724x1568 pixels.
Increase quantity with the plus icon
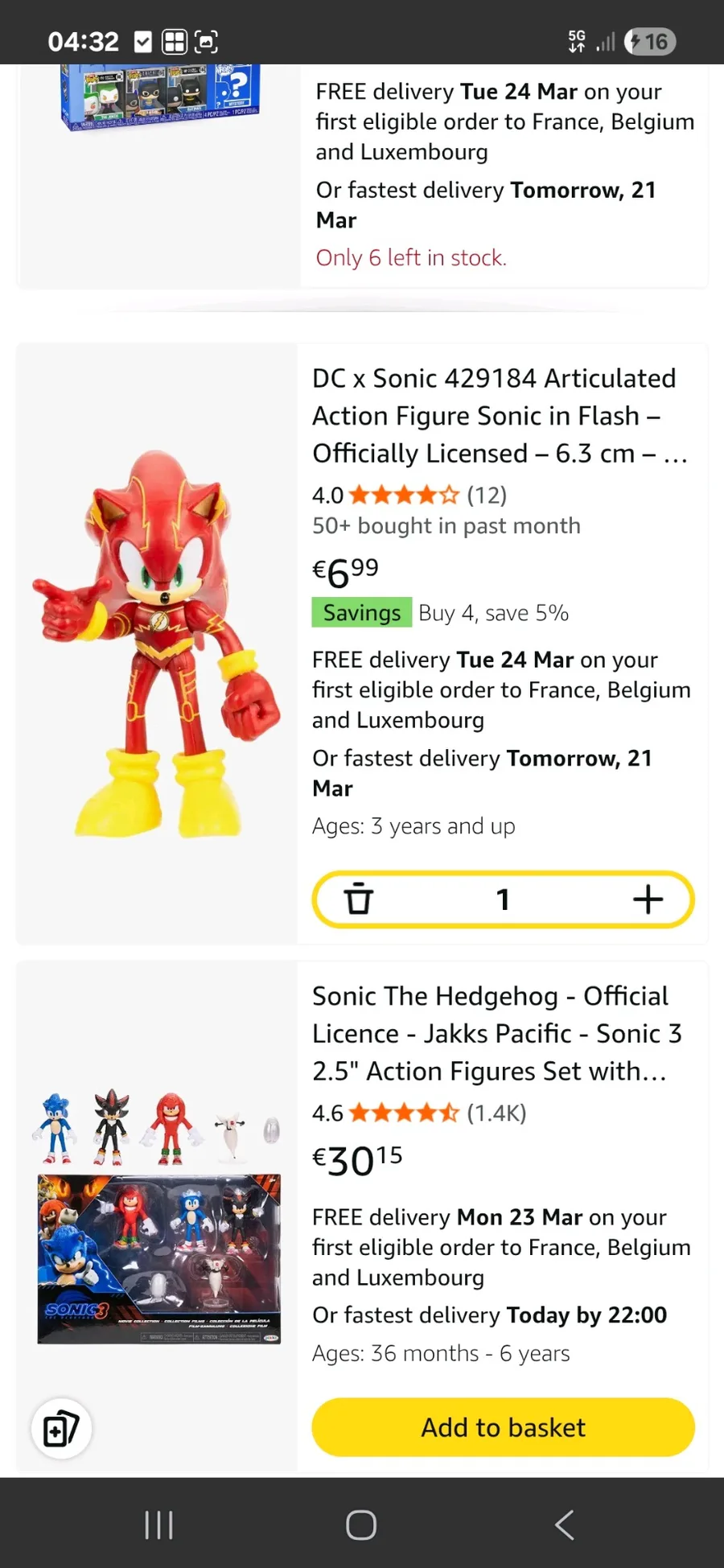tap(648, 899)
